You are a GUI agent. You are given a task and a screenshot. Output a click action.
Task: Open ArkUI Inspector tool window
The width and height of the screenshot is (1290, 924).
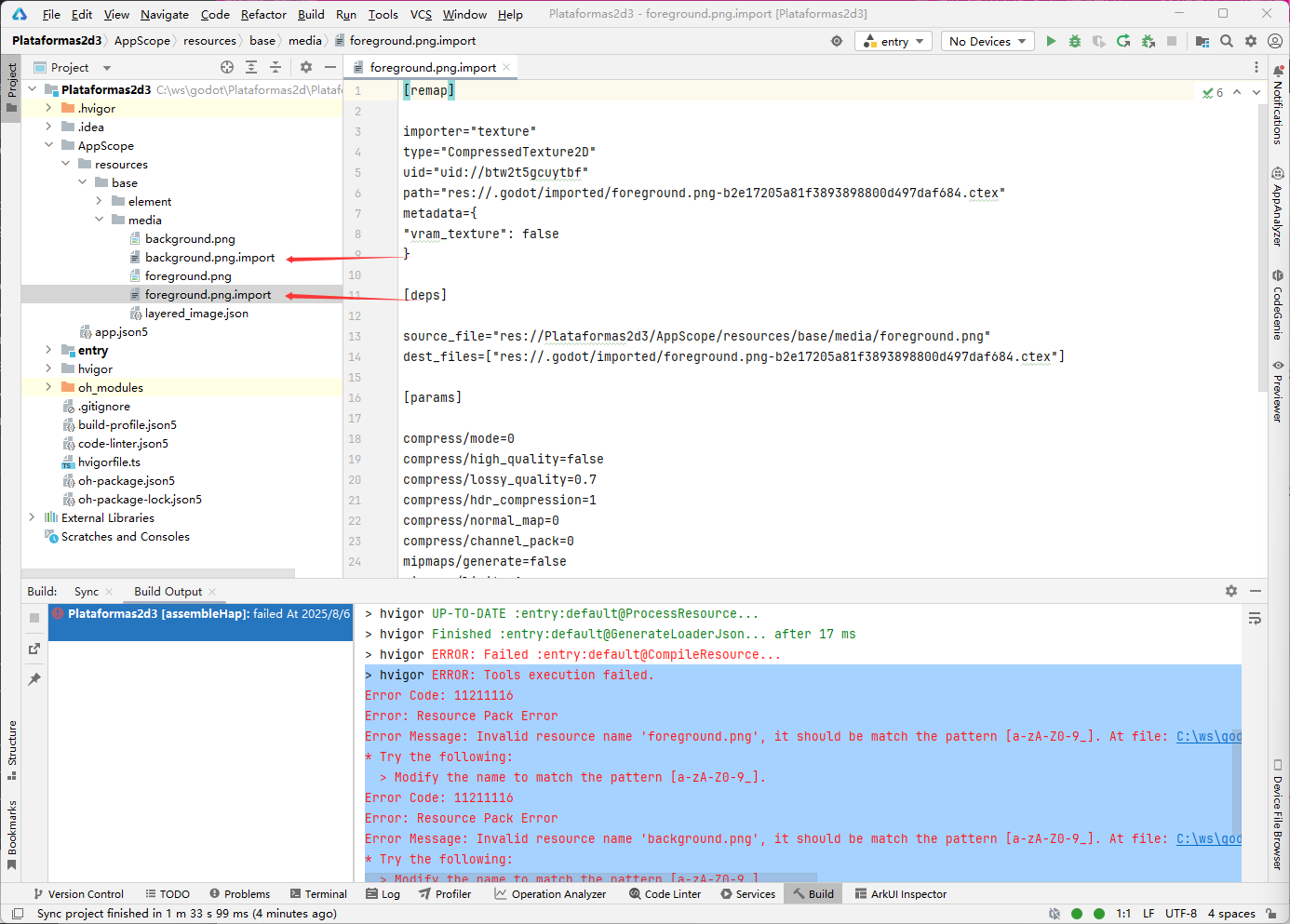point(900,894)
